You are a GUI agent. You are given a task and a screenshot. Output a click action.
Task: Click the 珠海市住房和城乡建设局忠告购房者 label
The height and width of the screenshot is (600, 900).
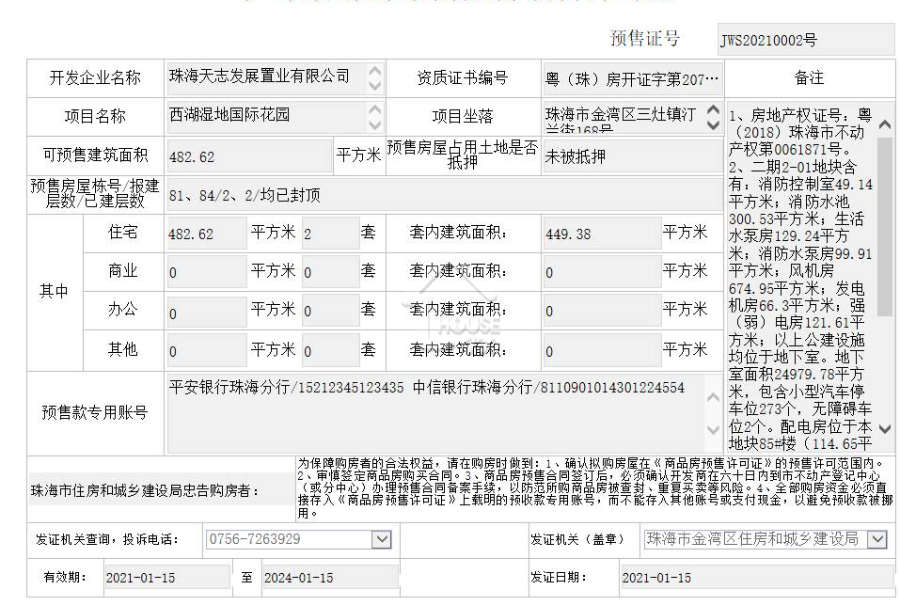tap(145, 491)
